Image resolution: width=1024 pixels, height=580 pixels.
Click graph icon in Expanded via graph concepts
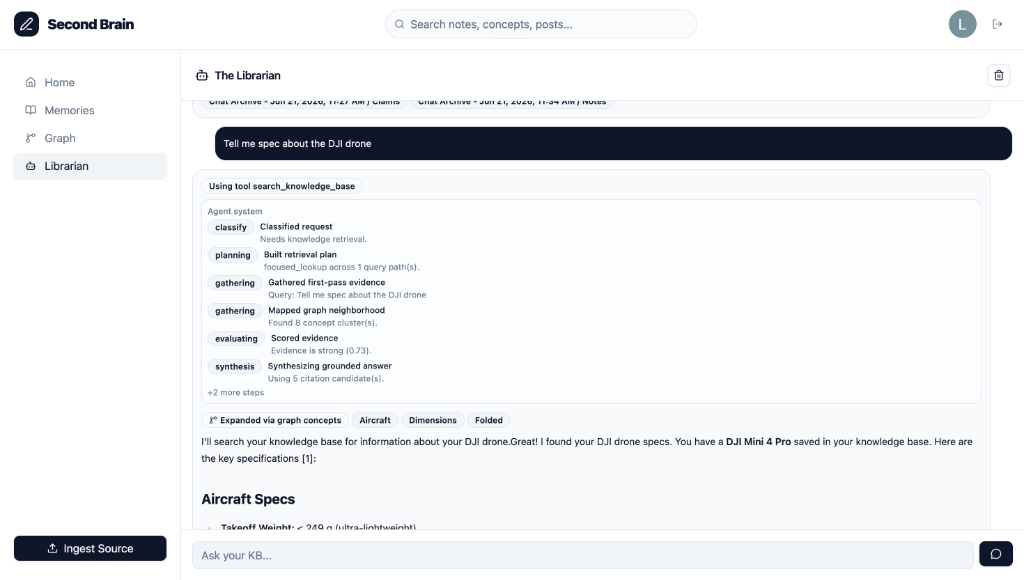tap(213, 420)
